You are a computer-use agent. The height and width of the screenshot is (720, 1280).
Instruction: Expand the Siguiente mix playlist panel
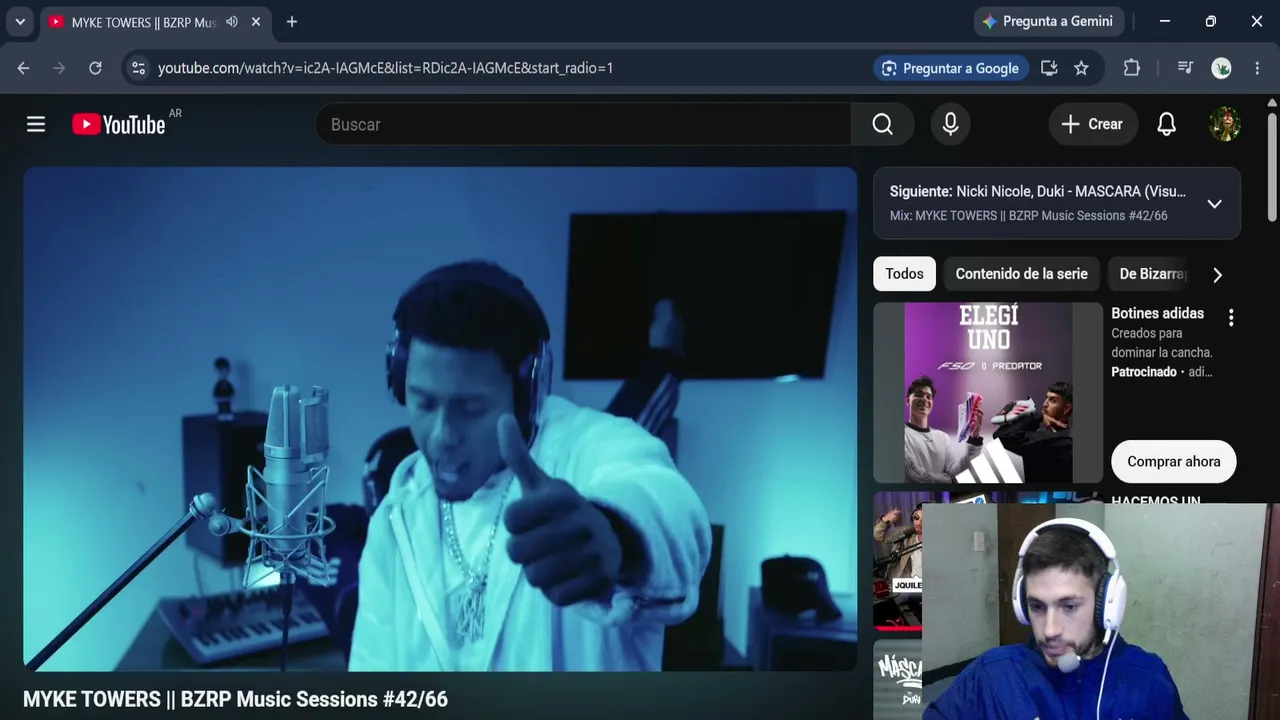point(1214,203)
